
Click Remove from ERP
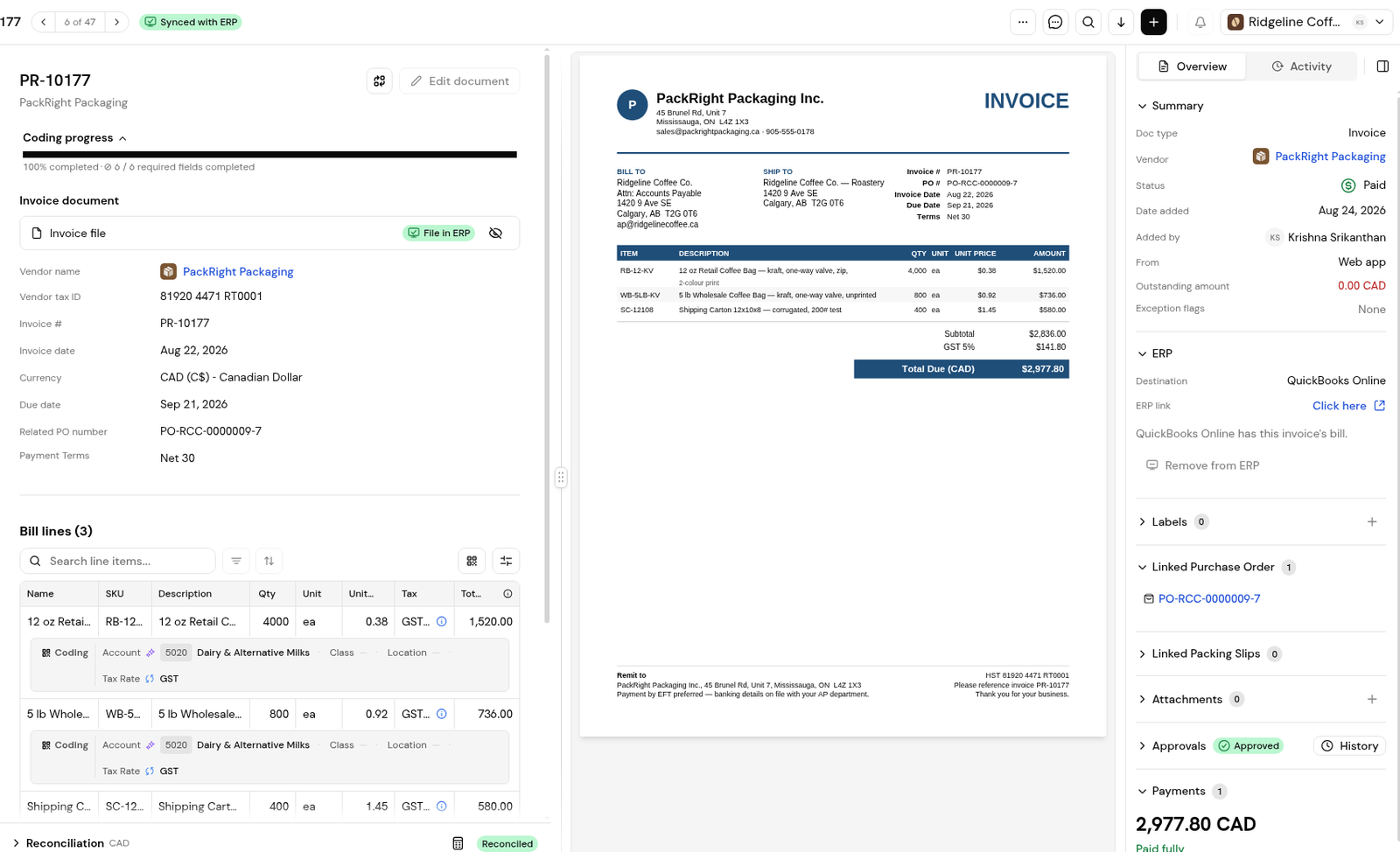[1202, 465]
